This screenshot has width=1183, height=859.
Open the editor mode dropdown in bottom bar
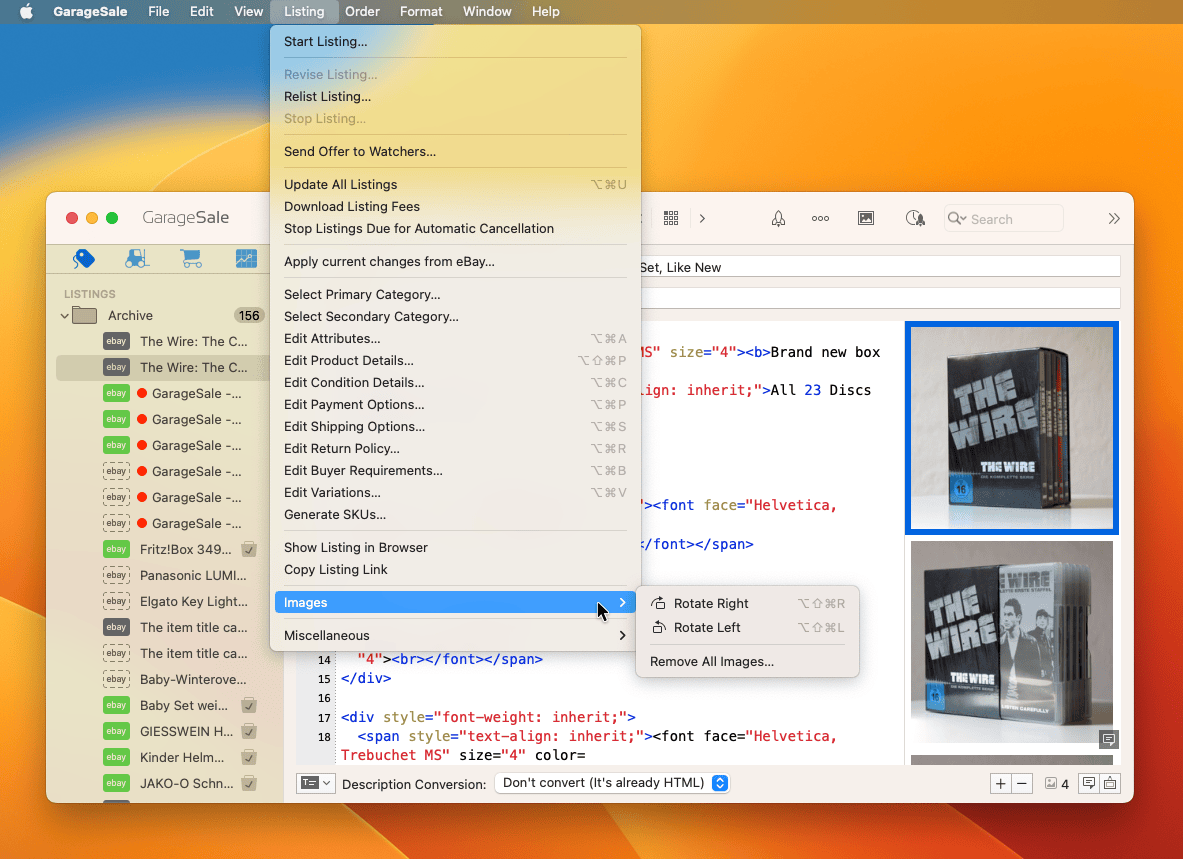click(315, 784)
